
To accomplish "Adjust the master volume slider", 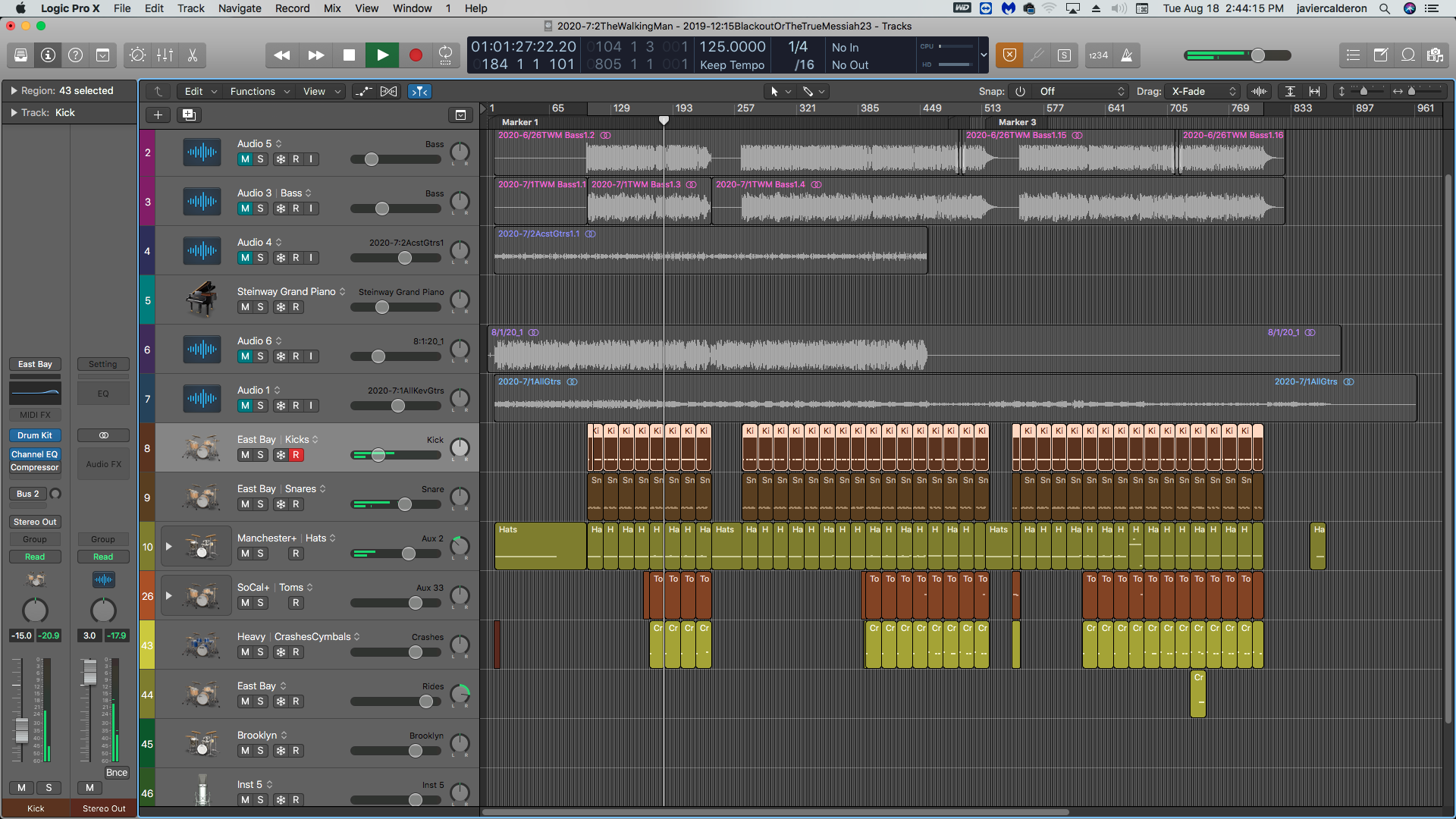I will (x=1257, y=55).
